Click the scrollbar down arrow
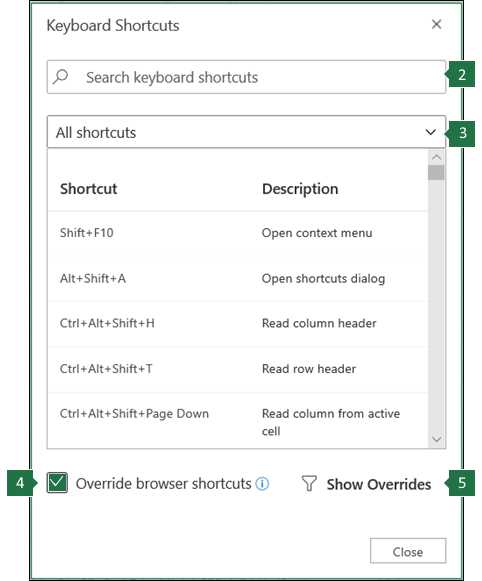This screenshot has width=482, height=581. [x=436, y=439]
